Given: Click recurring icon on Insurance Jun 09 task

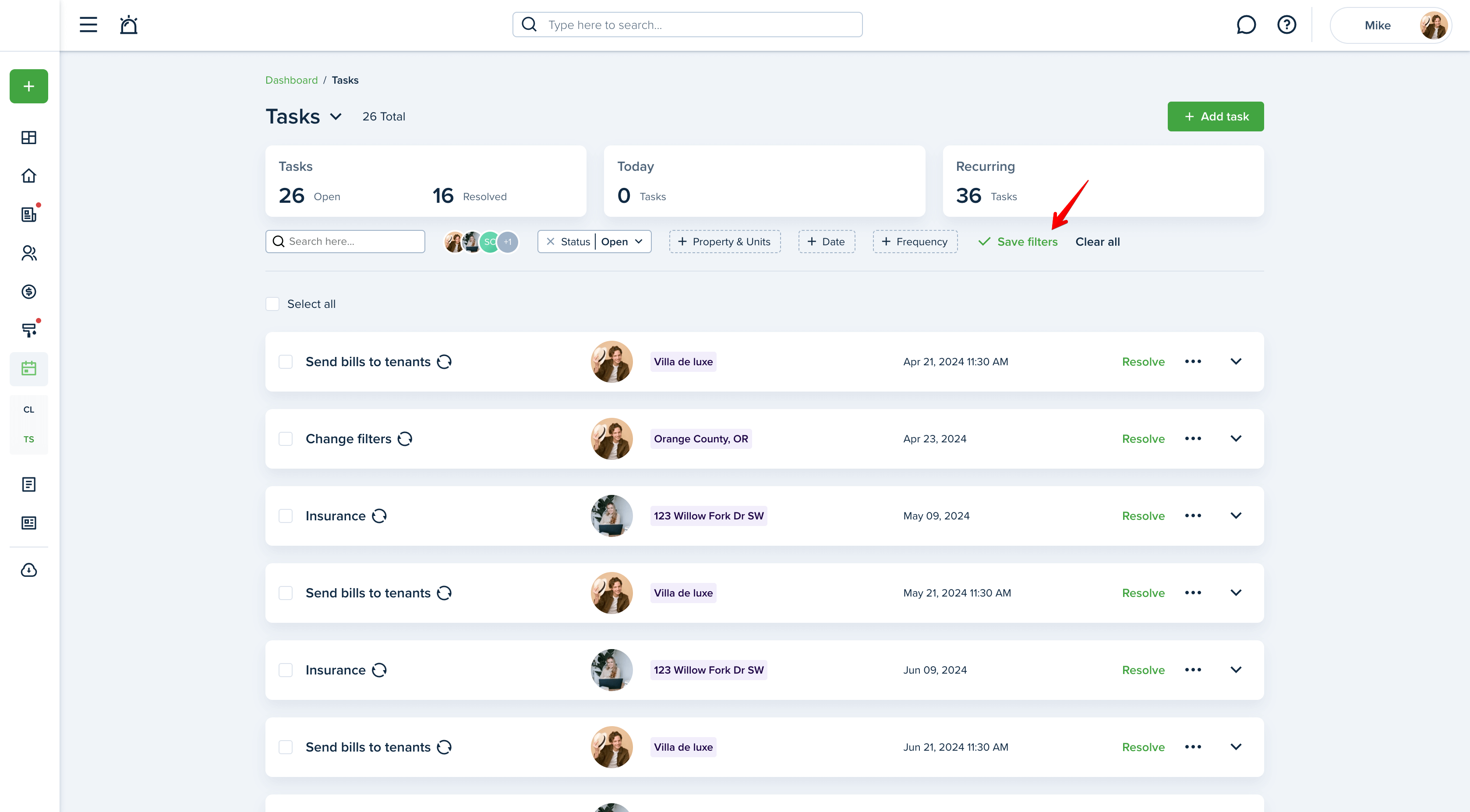Looking at the screenshot, I should (379, 670).
